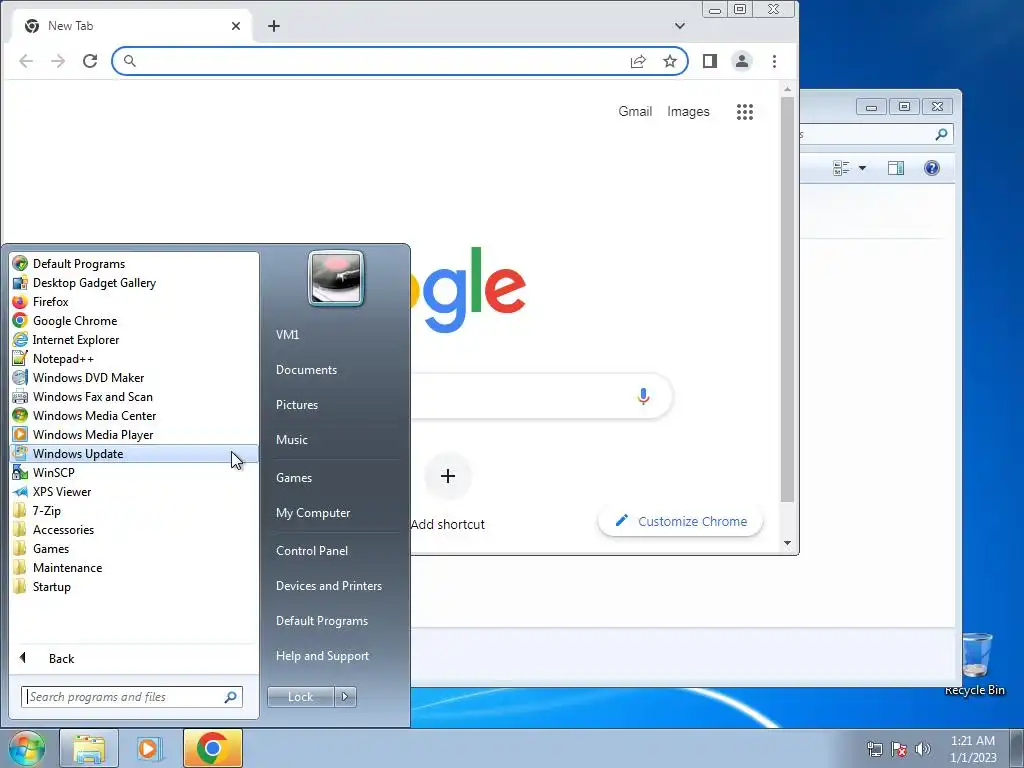The height and width of the screenshot is (768, 1024).
Task: Open the volume control in system tray
Action: (923, 748)
